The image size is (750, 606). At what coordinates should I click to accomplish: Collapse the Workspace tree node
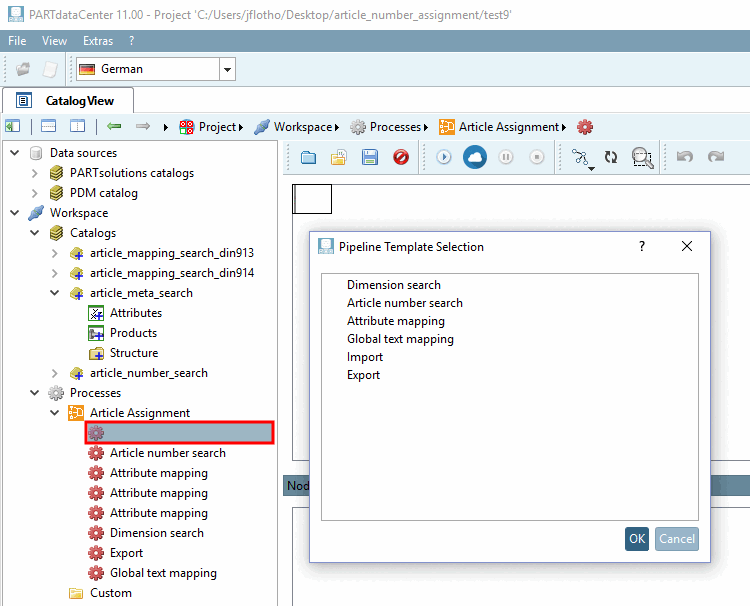tap(15, 213)
